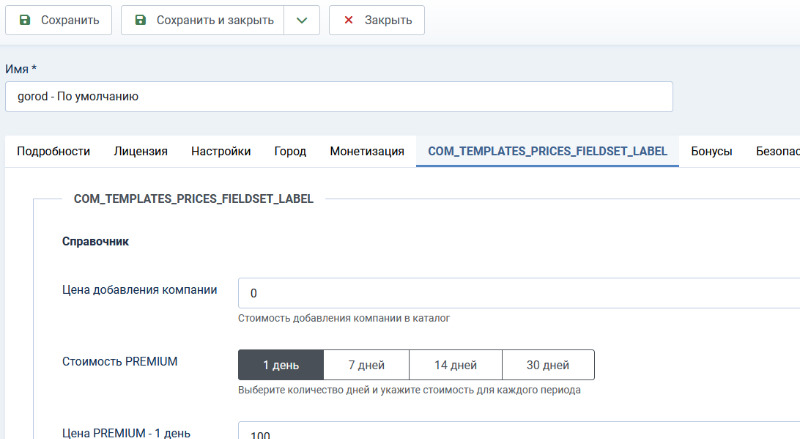Choose the 7 дней premium period

tap(366, 364)
